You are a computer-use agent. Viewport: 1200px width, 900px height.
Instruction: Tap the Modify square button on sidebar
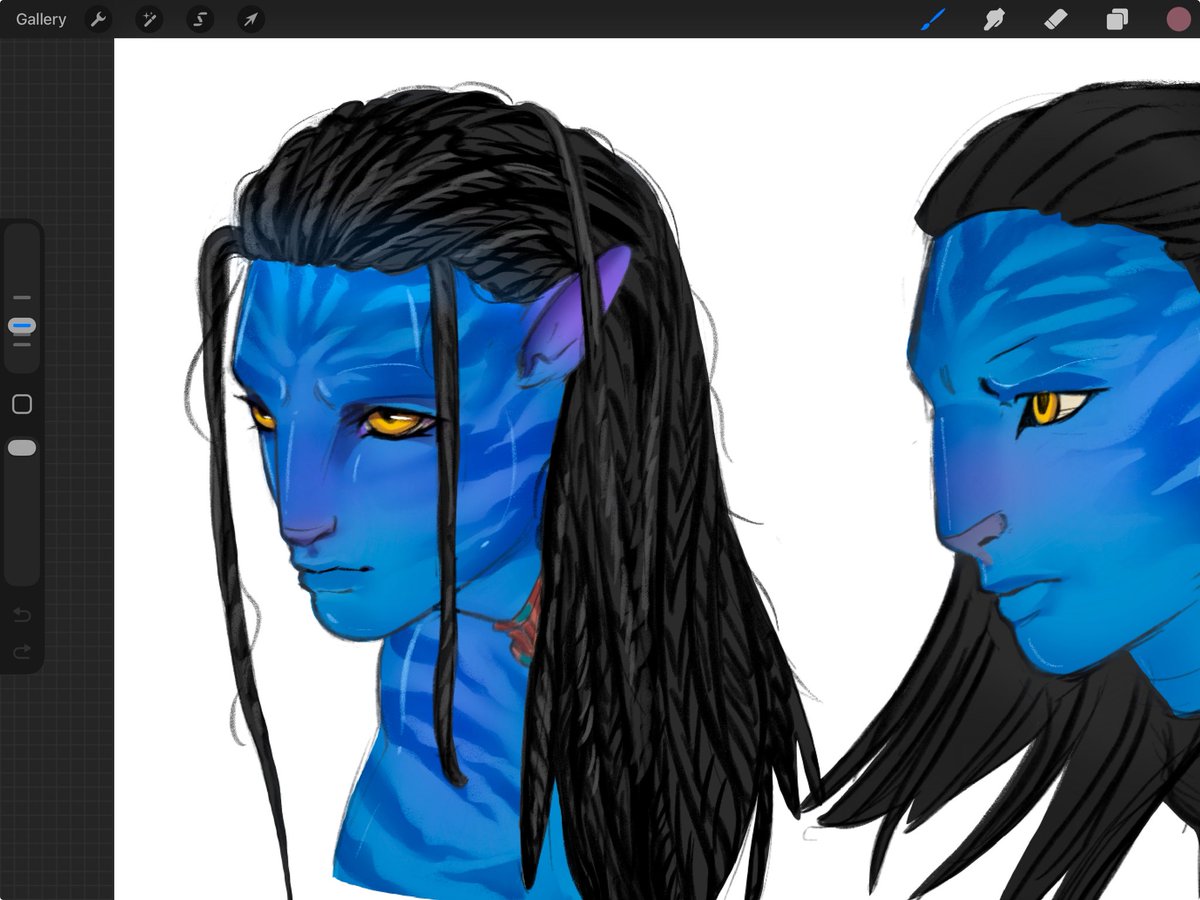[x=22, y=404]
